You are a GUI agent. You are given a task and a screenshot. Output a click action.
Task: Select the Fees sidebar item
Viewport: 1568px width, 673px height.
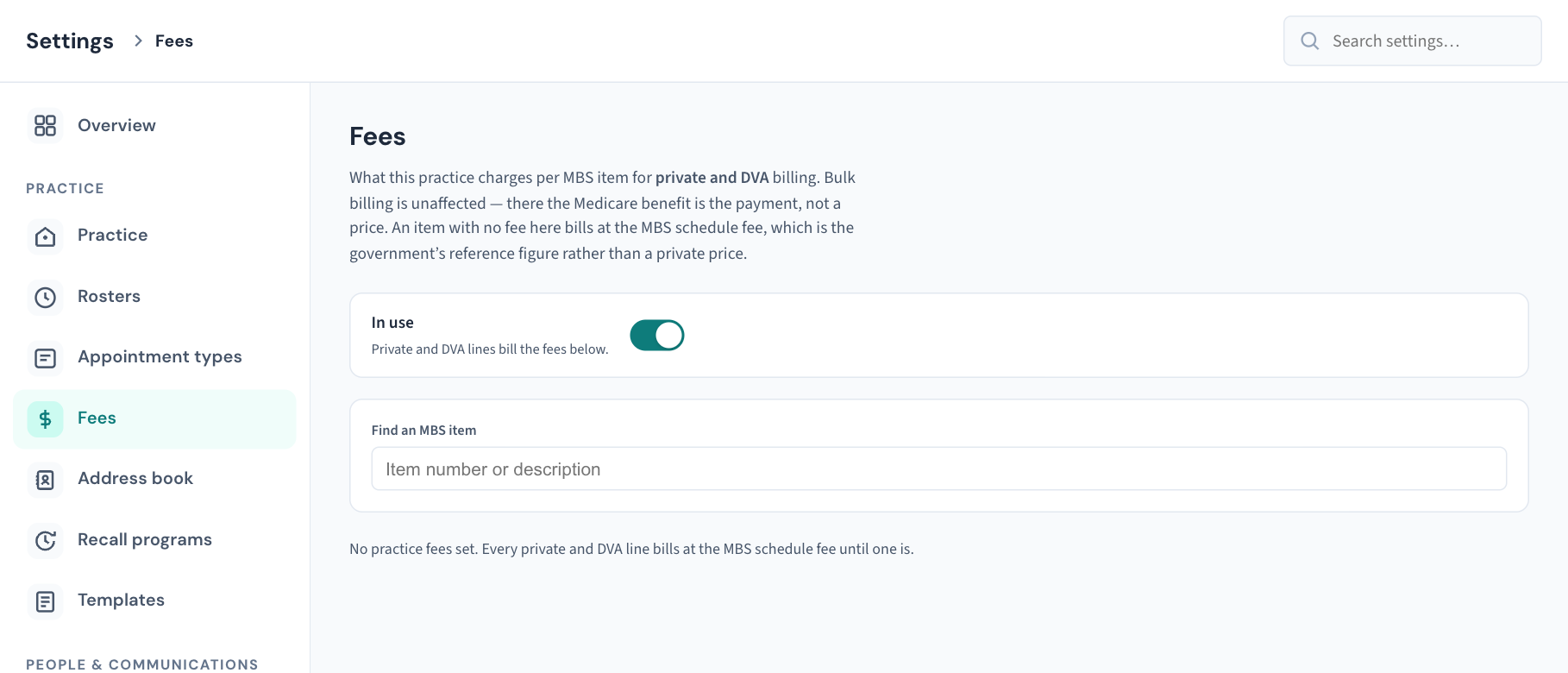154,419
